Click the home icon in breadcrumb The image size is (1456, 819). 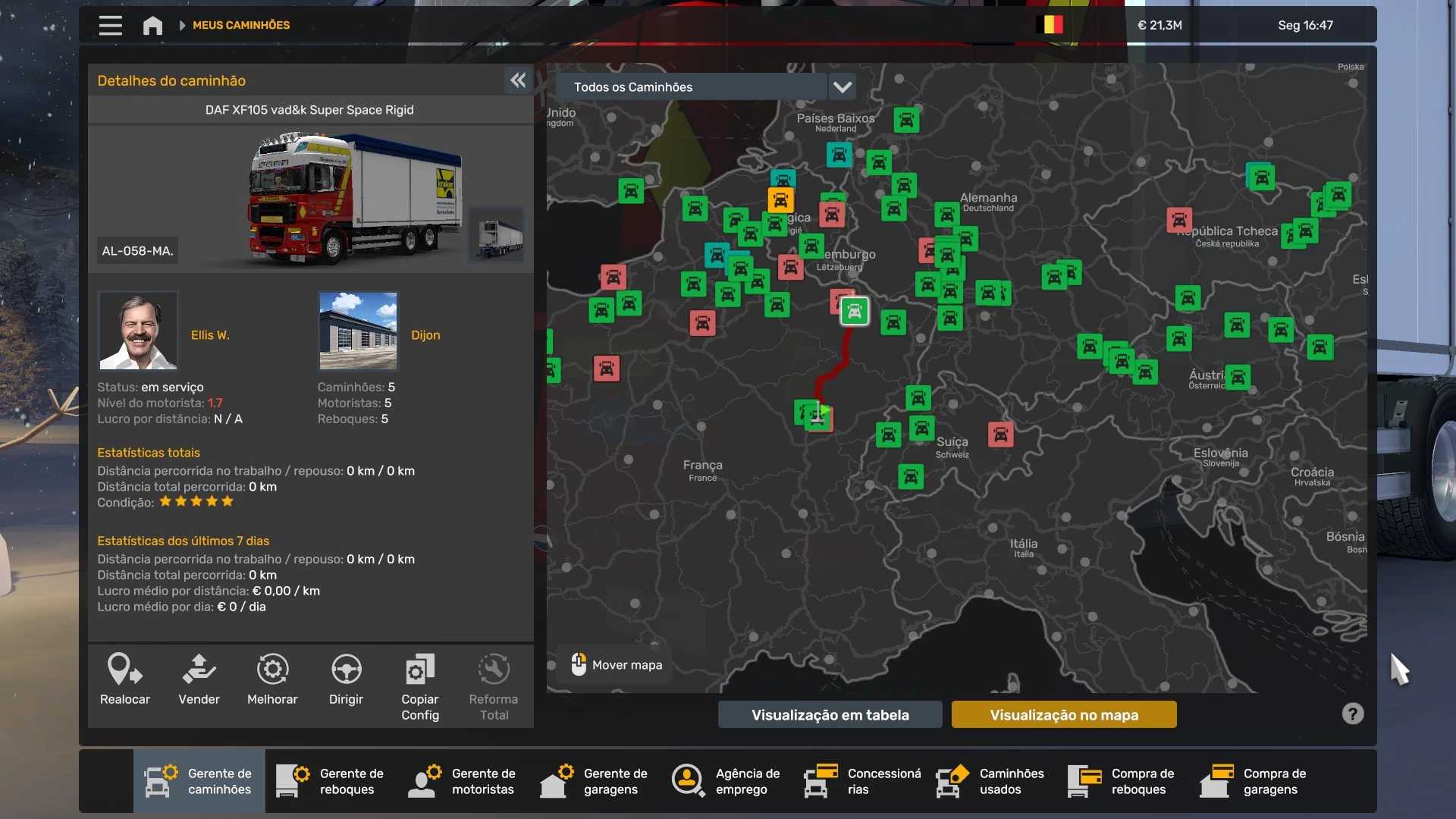click(x=152, y=25)
